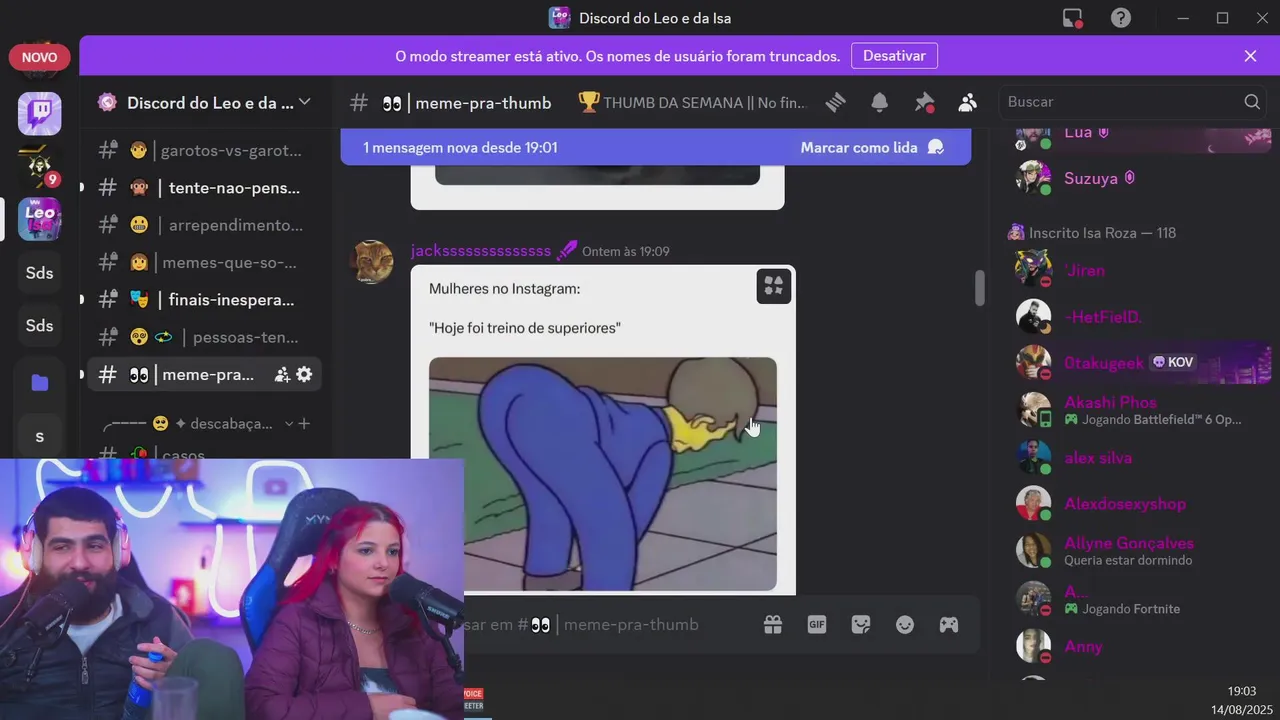Open the finais-inespera channel
Viewport: 1280px width, 720px height.
pyautogui.click(x=205, y=300)
